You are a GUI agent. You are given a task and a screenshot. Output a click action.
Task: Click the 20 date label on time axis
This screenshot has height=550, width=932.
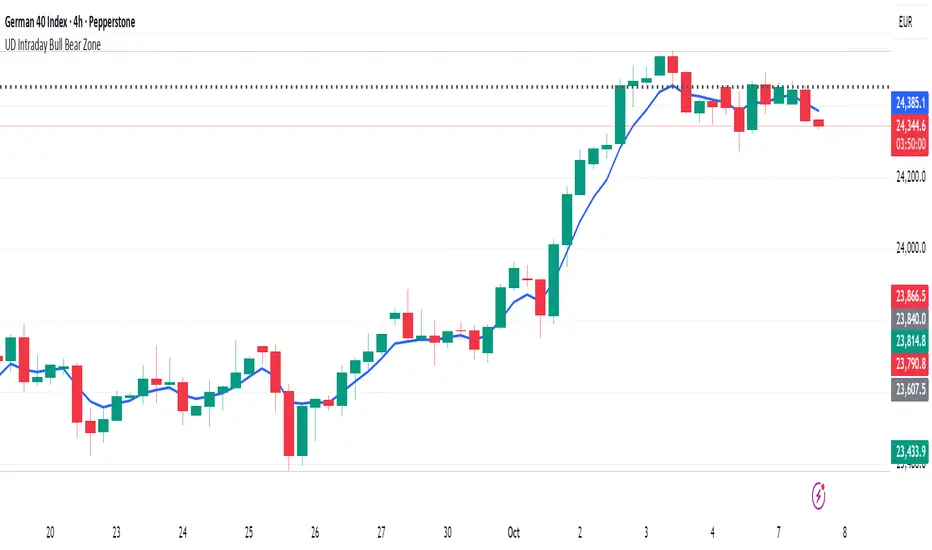(50, 533)
